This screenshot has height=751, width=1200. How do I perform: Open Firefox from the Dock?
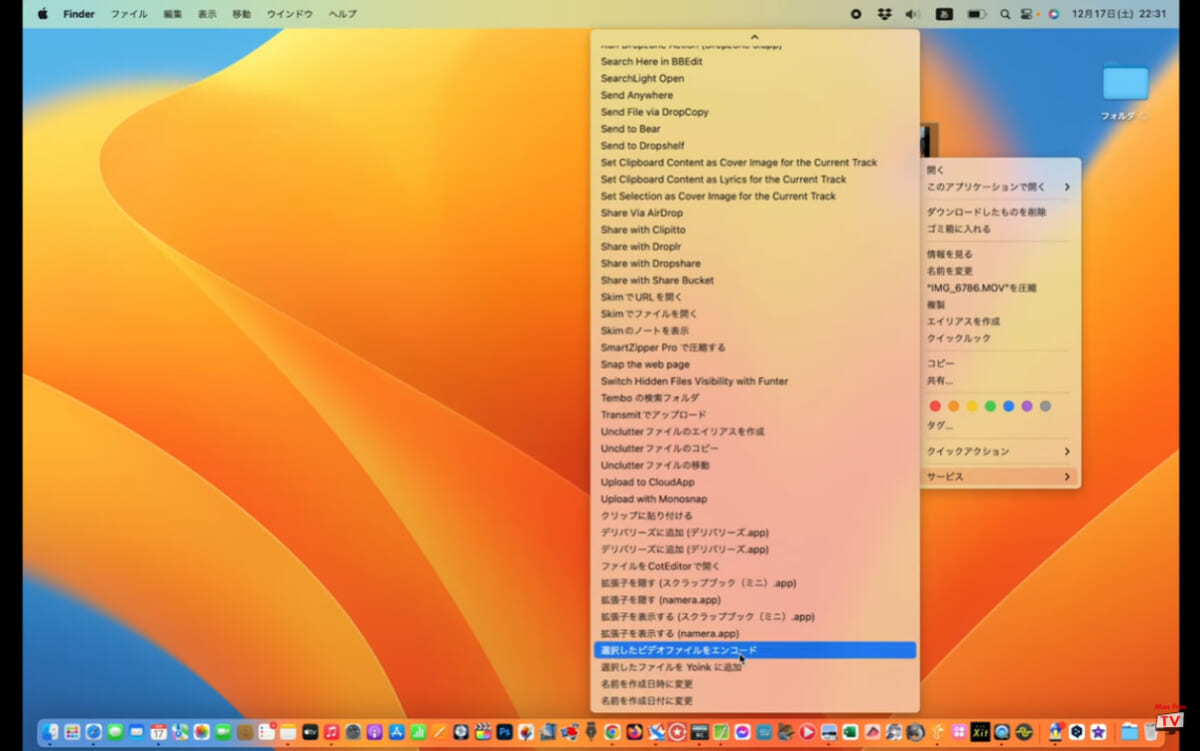click(634, 732)
